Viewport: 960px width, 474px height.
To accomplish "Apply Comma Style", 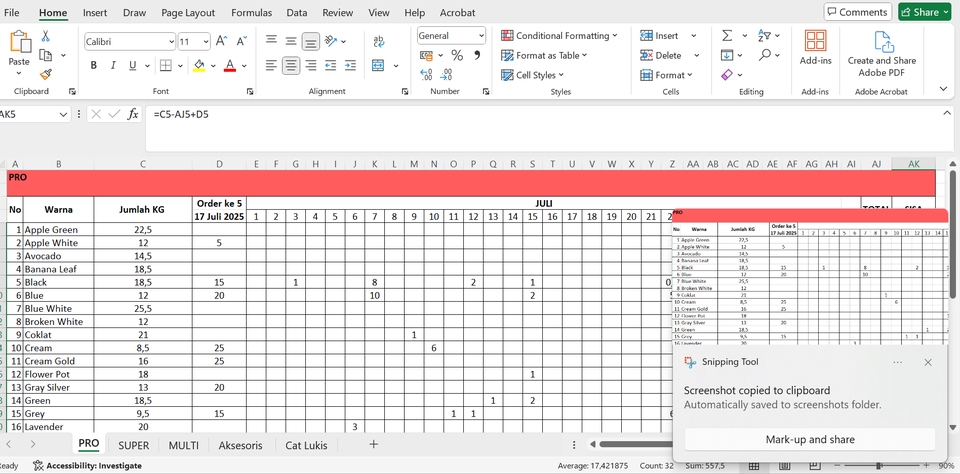I will point(477,56).
